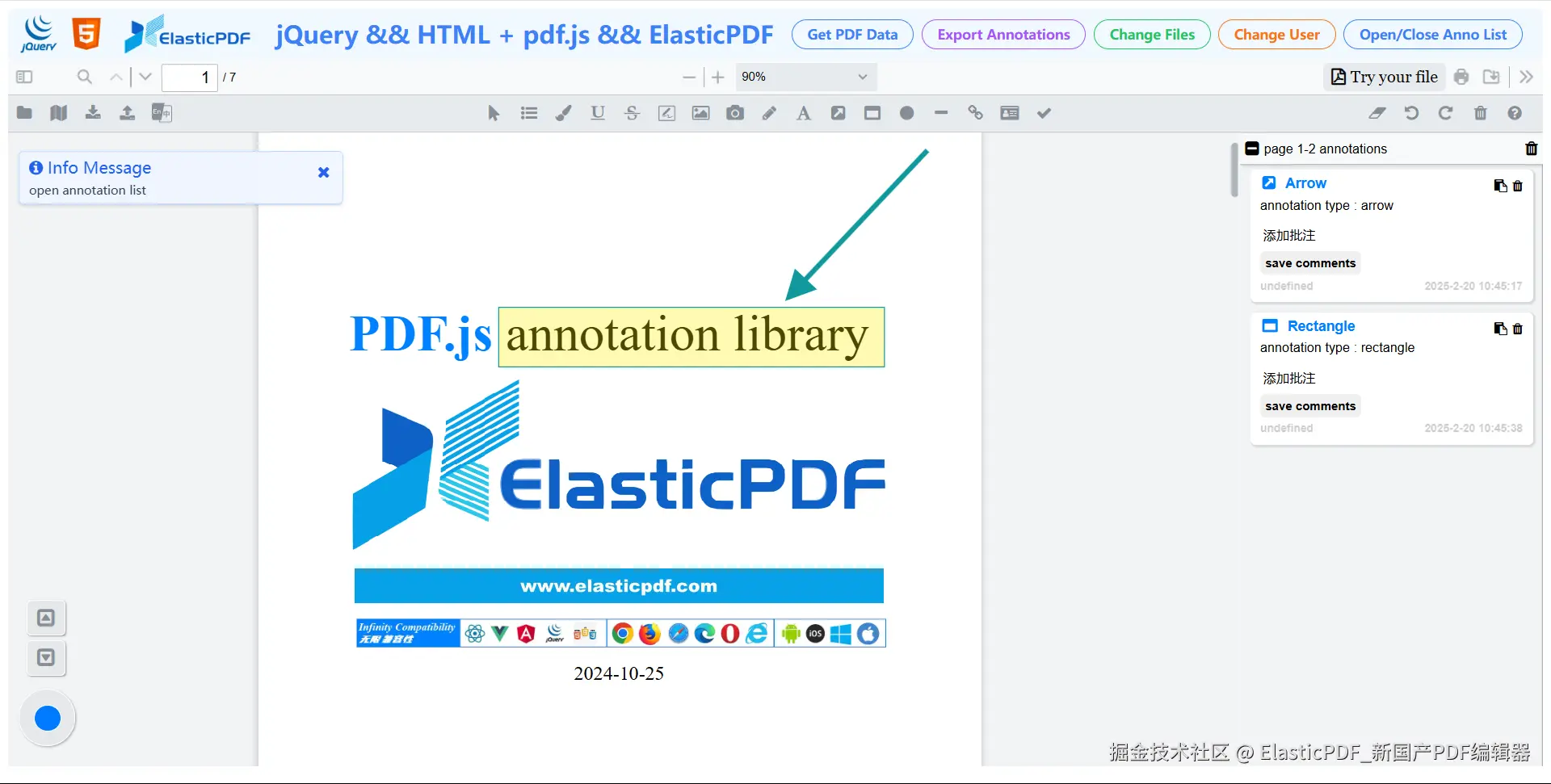The image size is (1551, 784).
Task: Select the strikethrough annotation tool
Action: click(632, 113)
